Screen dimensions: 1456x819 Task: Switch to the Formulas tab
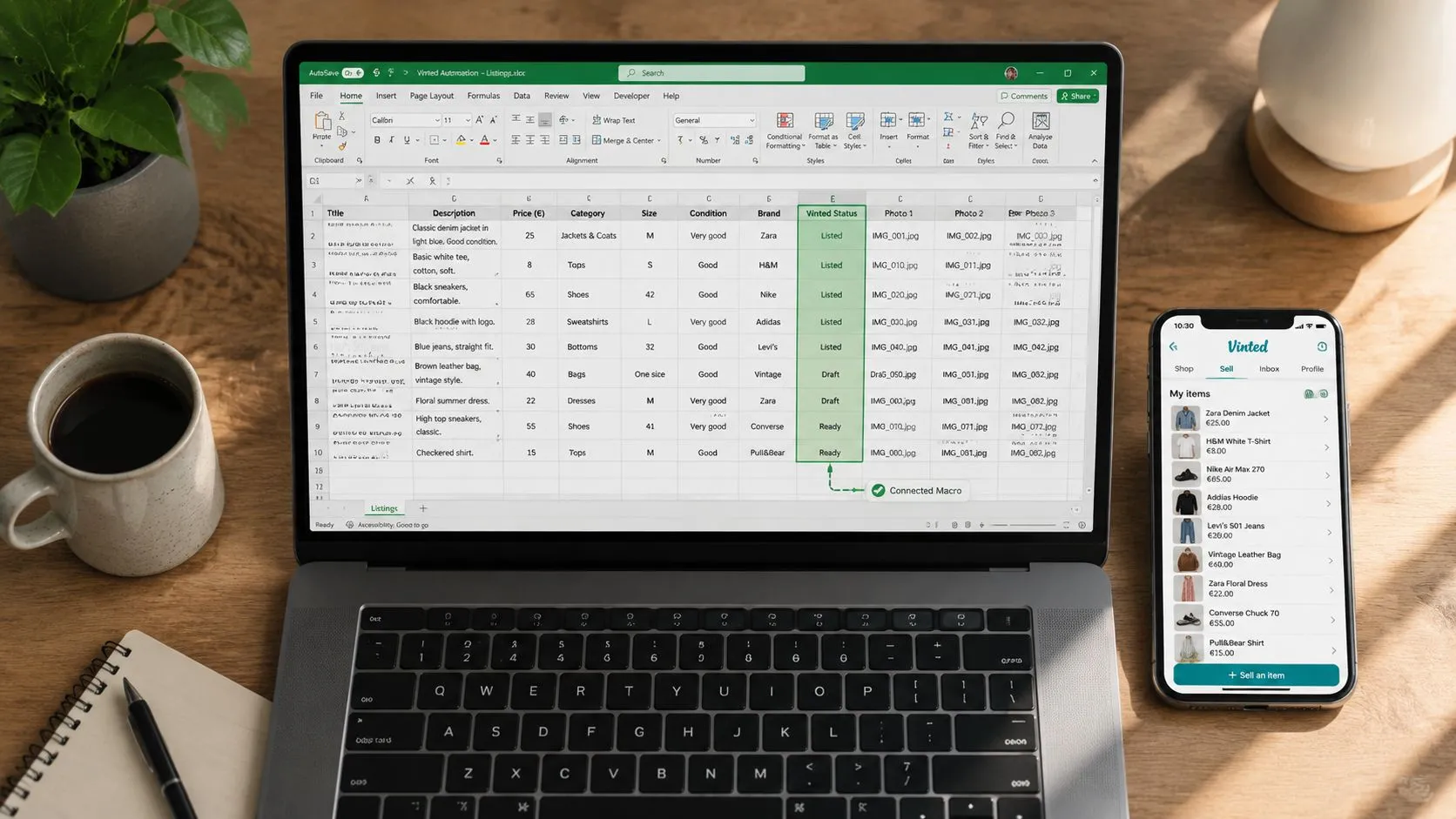pos(483,96)
